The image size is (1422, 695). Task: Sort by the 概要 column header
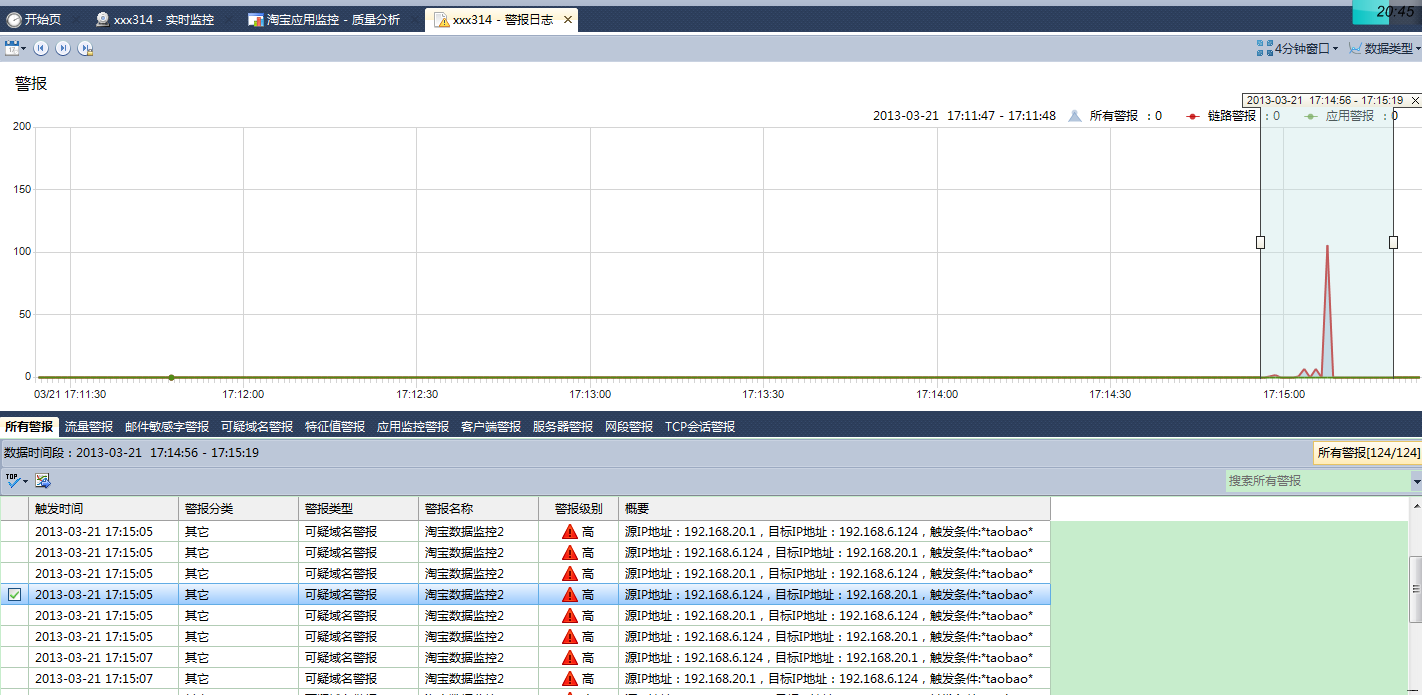[x=835, y=509]
